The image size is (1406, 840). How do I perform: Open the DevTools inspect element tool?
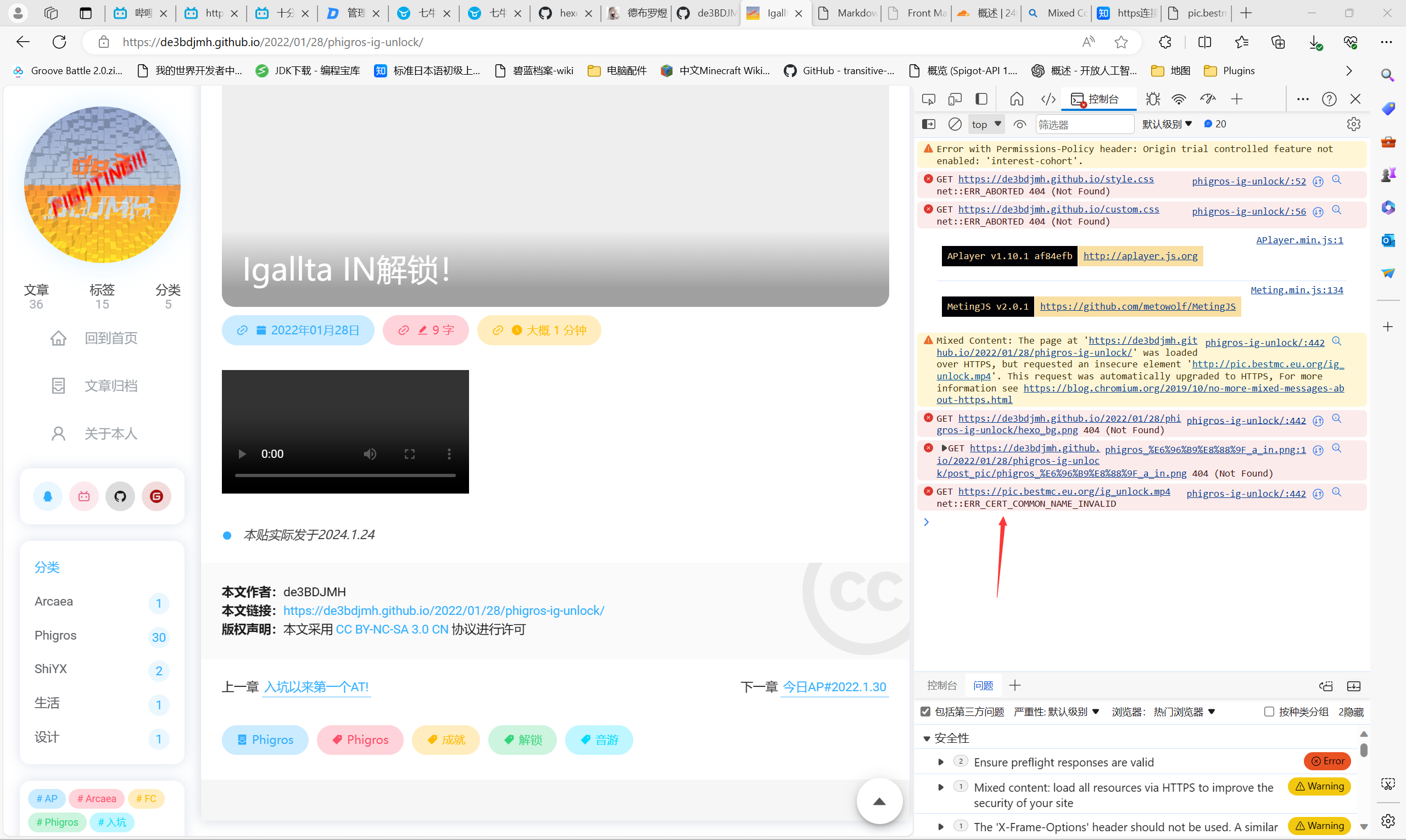[929, 99]
